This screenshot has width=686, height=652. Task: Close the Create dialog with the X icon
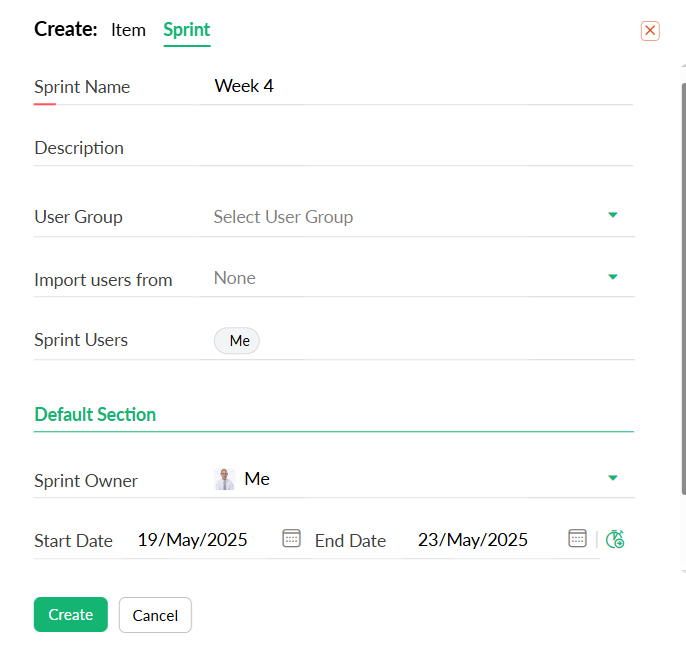pos(650,31)
